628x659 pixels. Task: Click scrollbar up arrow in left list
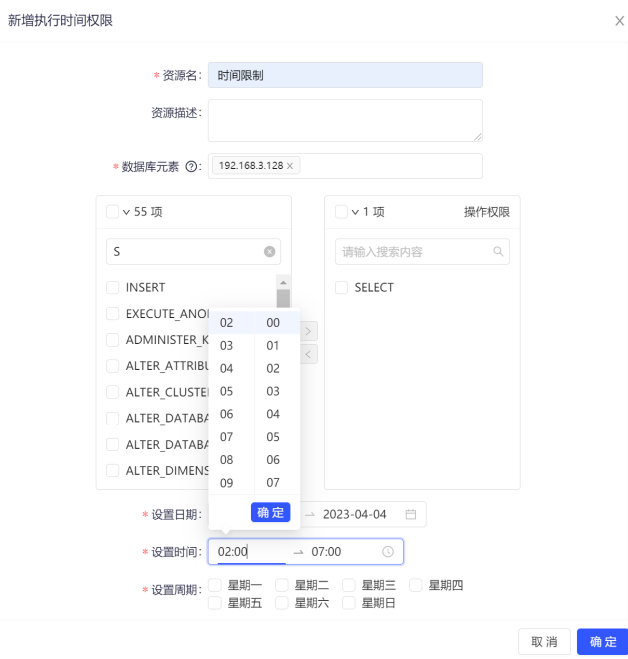283,282
